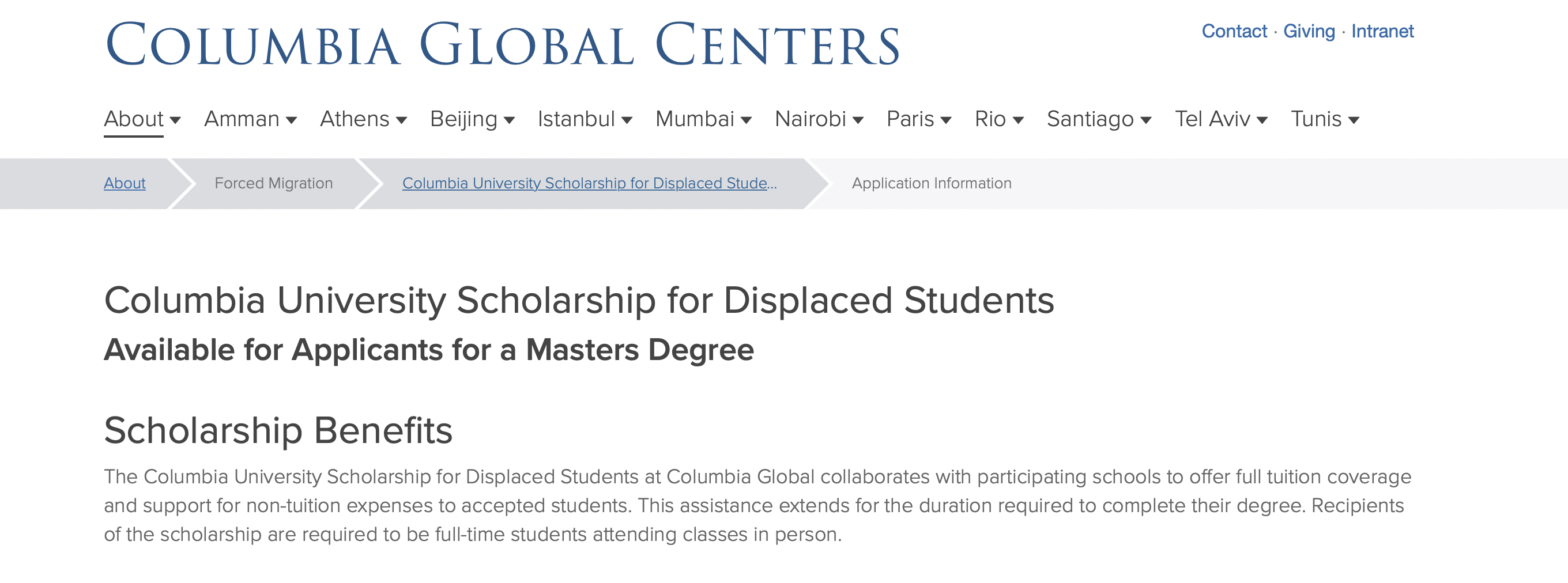1568x583 pixels.
Task: Click the Contact link
Action: click(x=1234, y=31)
